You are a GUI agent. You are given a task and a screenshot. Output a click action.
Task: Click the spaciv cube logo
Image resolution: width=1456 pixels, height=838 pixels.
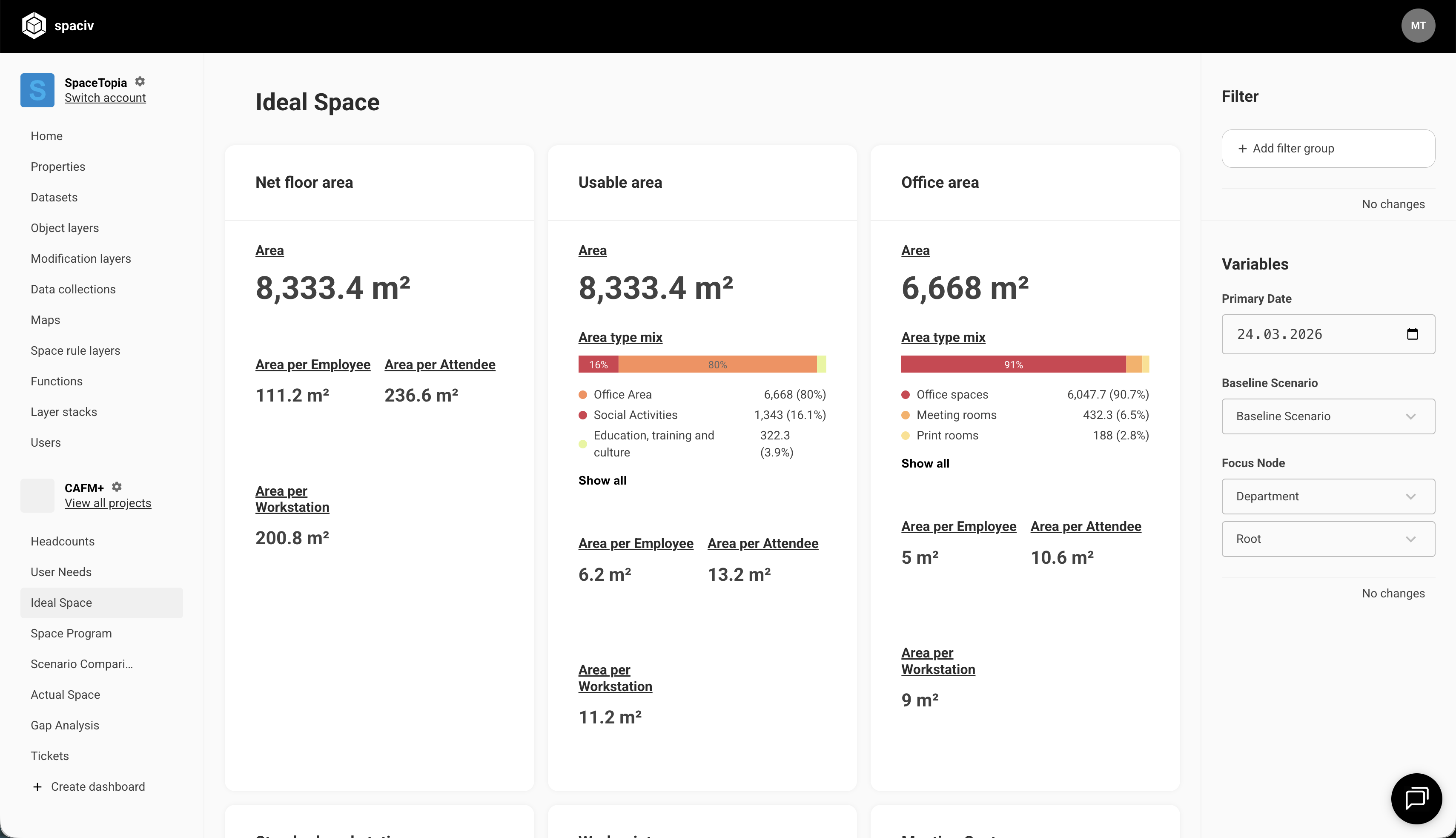[34, 25]
